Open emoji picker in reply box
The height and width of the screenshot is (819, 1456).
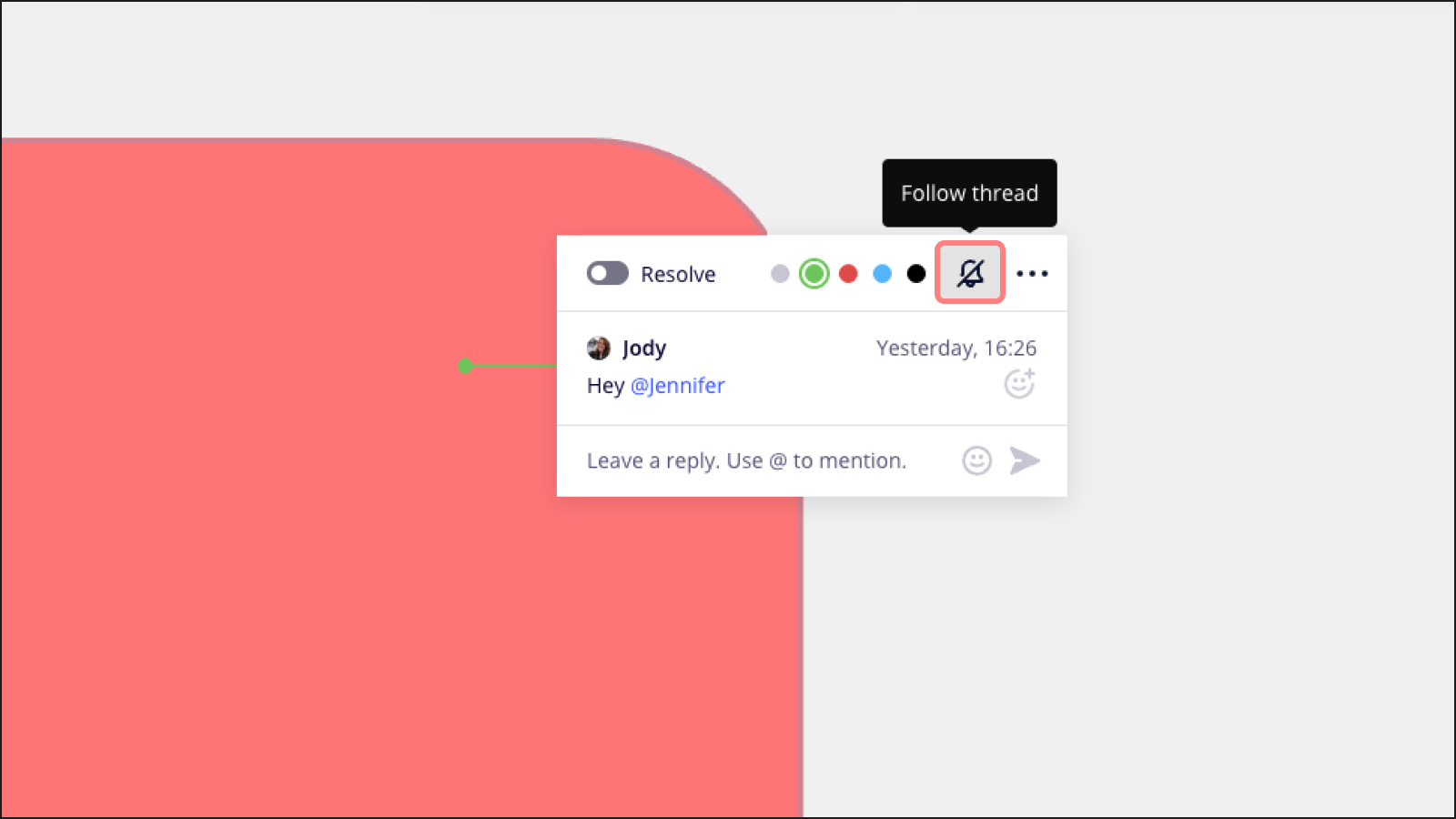pos(976,460)
